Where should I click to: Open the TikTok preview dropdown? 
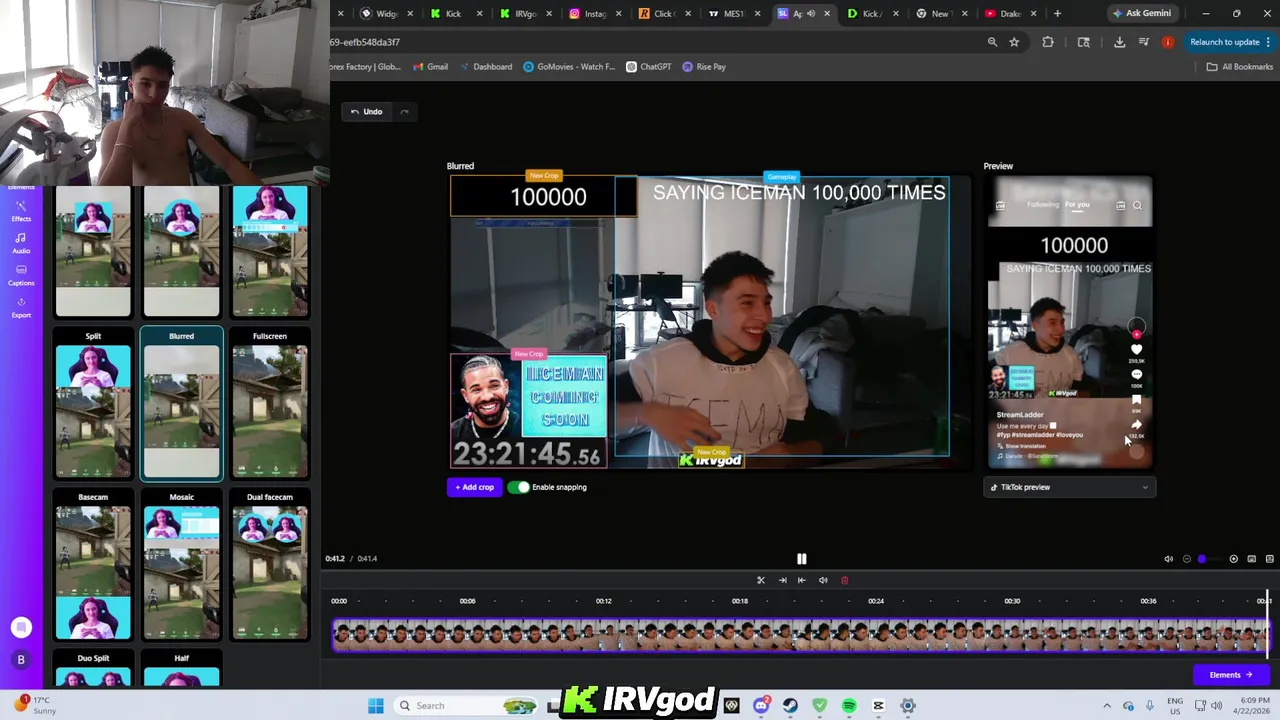(x=1070, y=487)
